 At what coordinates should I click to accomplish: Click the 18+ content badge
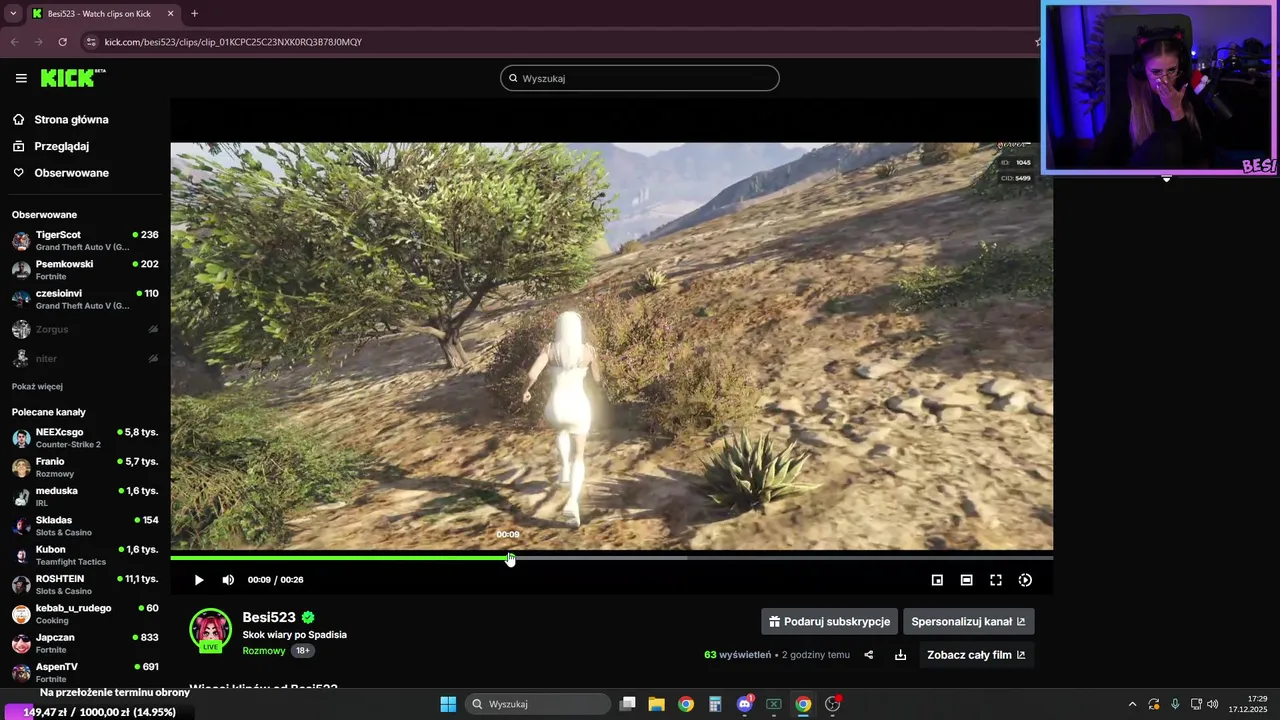click(302, 651)
